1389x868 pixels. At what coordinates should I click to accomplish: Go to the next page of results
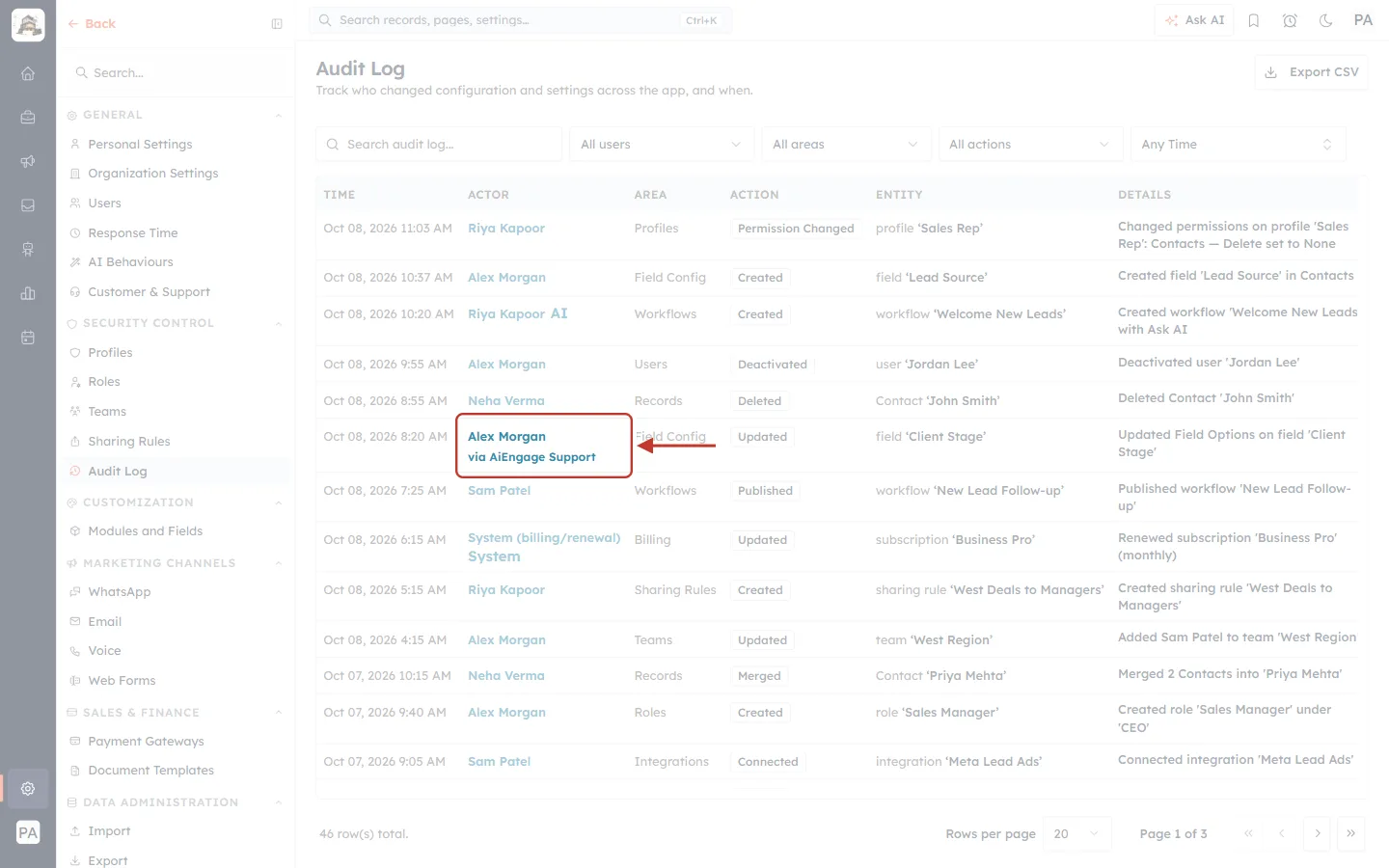[x=1317, y=833]
